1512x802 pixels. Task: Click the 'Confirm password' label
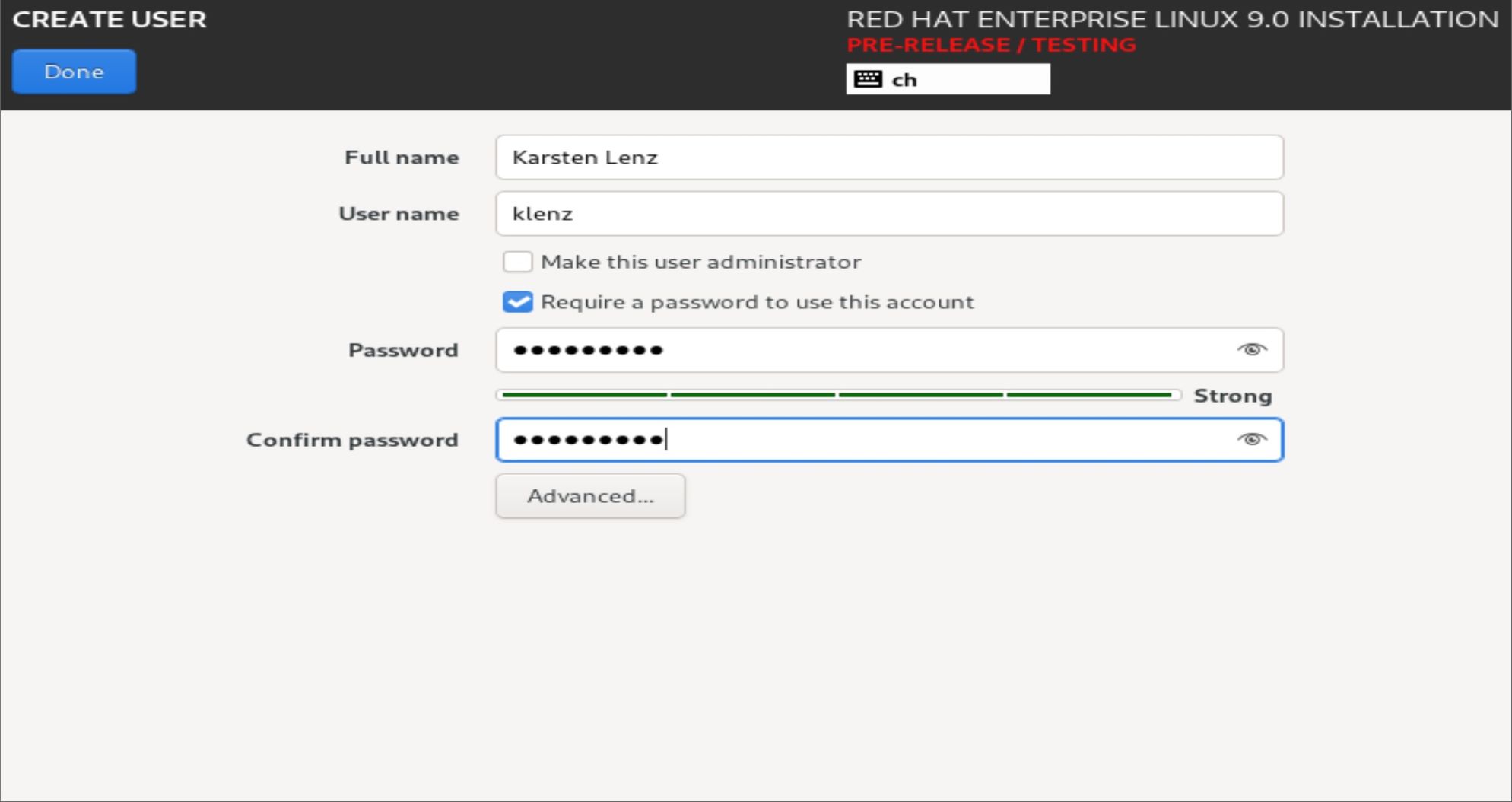pos(352,440)
